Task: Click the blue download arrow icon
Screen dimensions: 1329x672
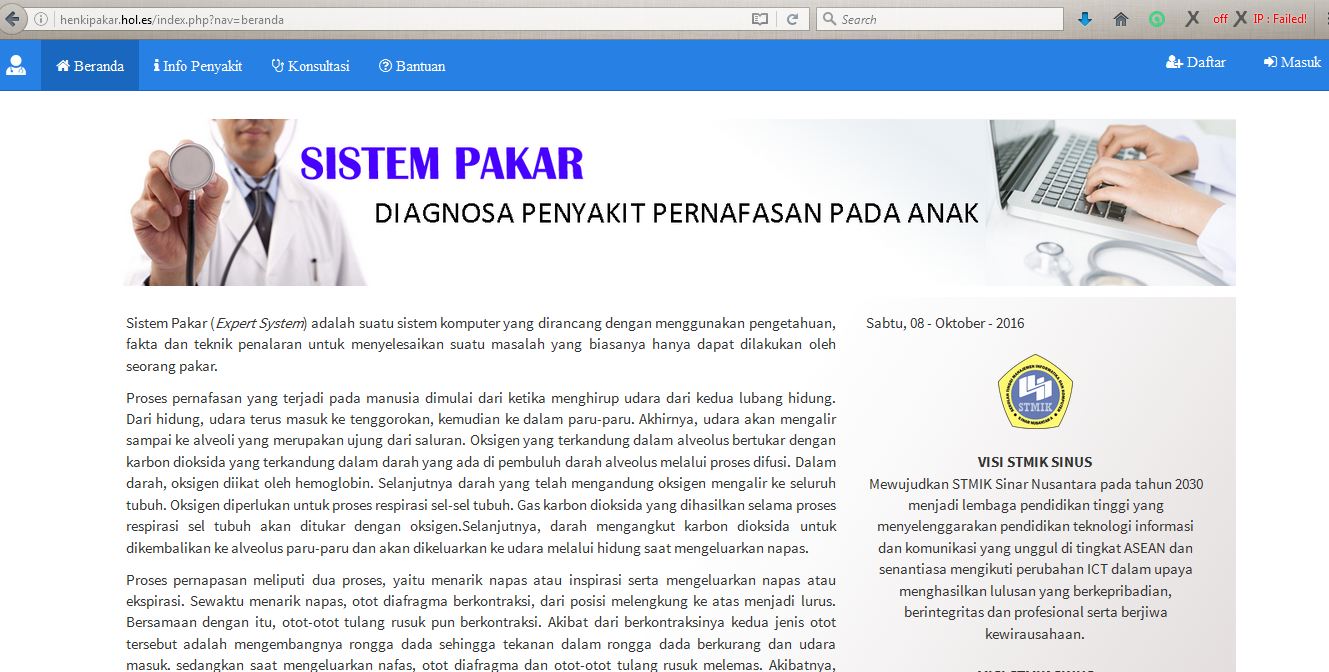Action: [x=1085, y=18]
